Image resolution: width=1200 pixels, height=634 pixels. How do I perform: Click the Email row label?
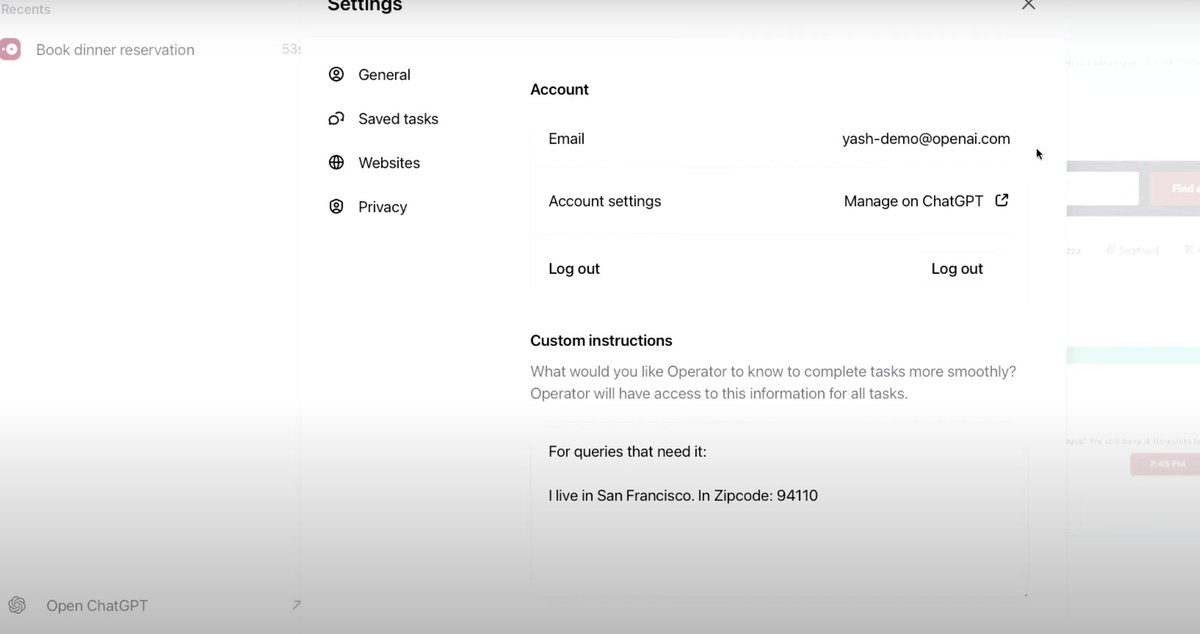point(567,139)
